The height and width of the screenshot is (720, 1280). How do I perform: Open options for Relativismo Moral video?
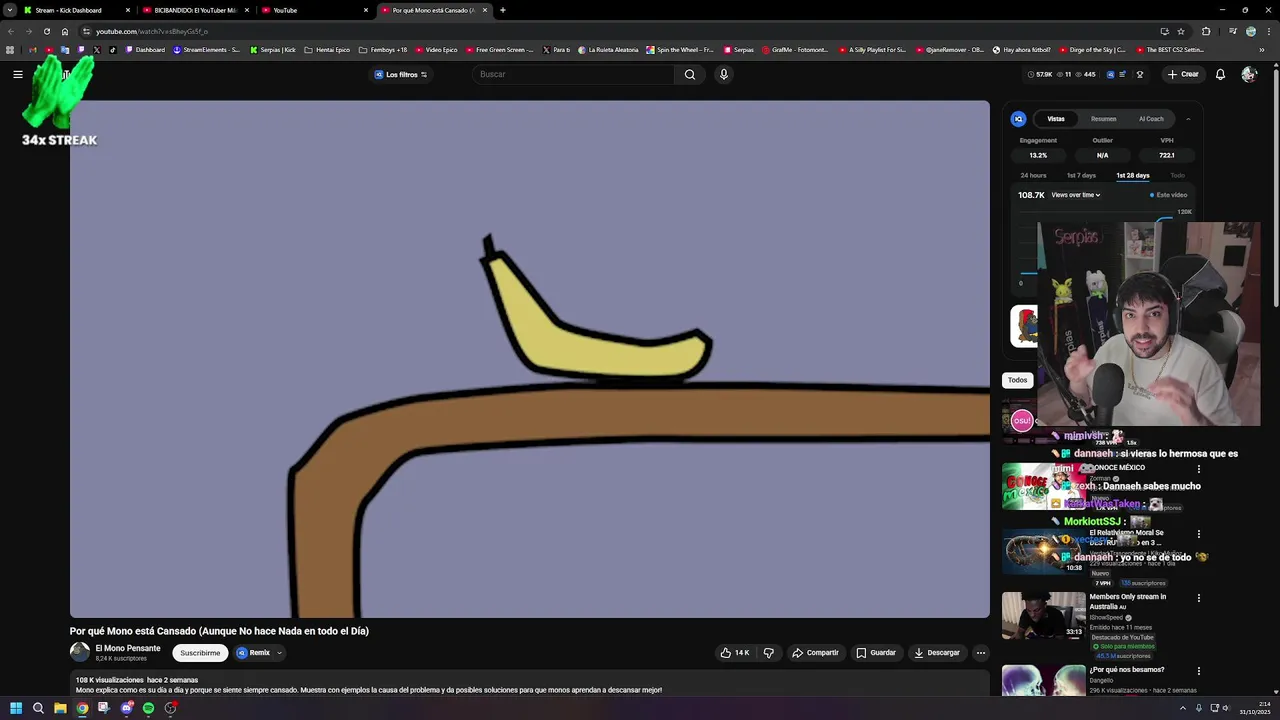tap(1199, 534)
